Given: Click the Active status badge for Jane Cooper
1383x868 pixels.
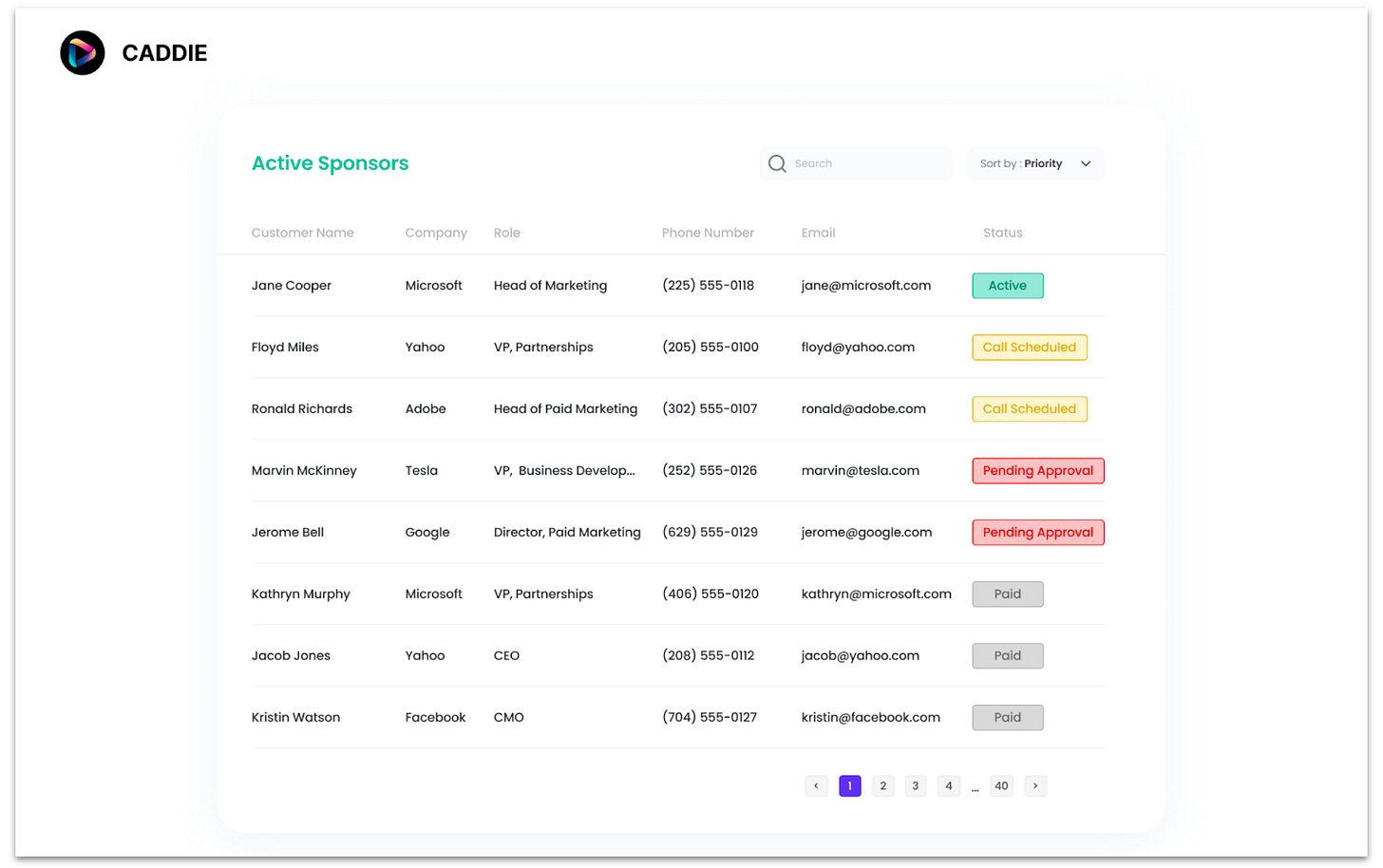Looking at the screenshot, I should (1008, 286).
